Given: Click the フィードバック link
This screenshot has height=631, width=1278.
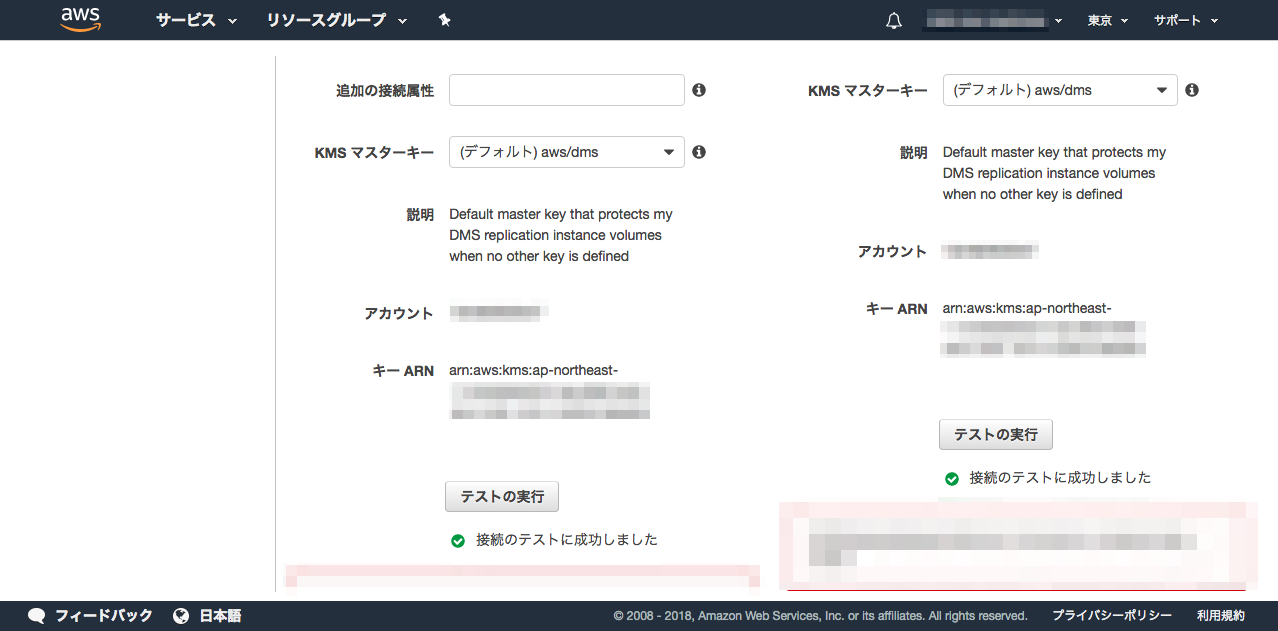Looking at the screenshot, I should 103,616.
